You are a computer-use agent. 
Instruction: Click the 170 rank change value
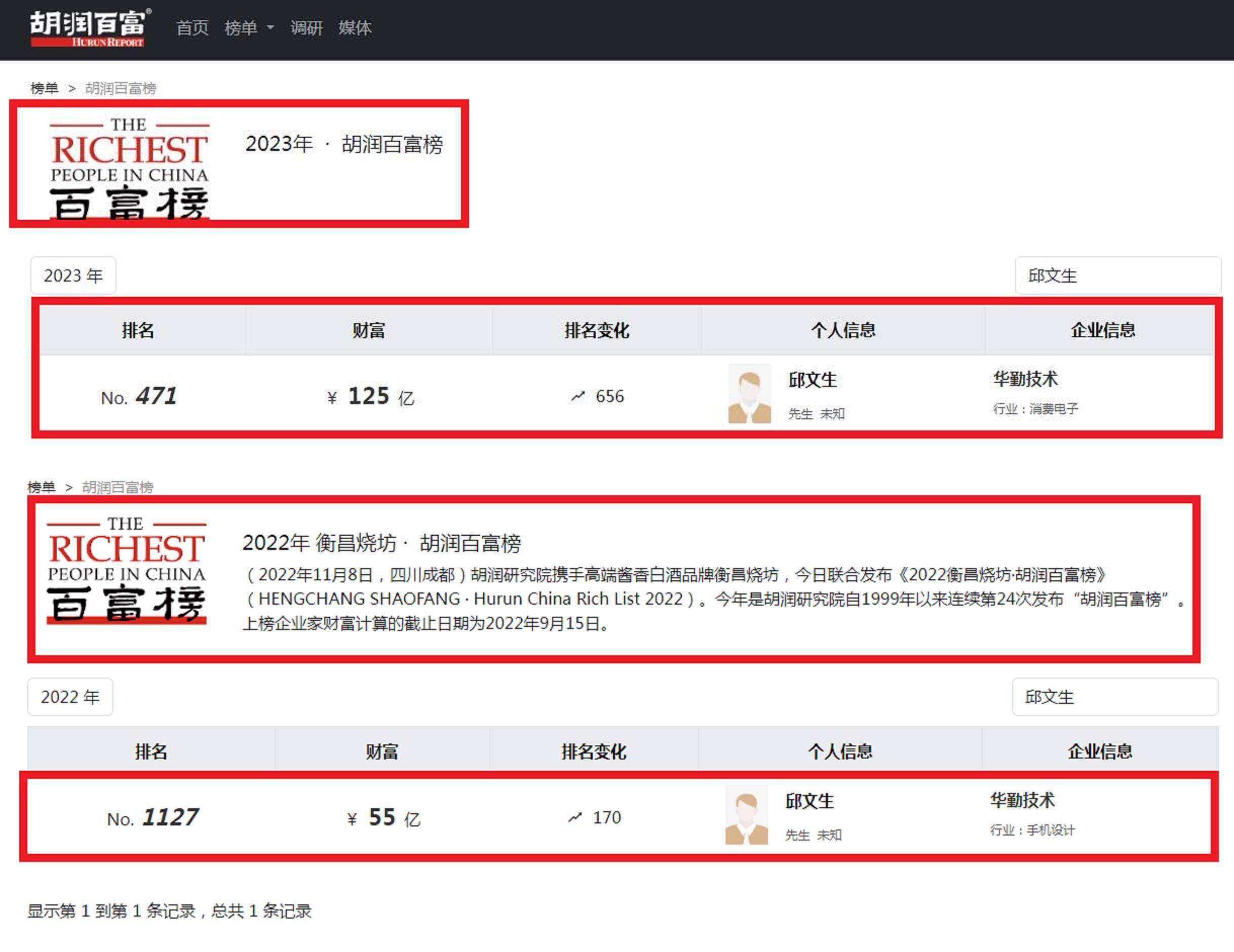click(607, 818)
